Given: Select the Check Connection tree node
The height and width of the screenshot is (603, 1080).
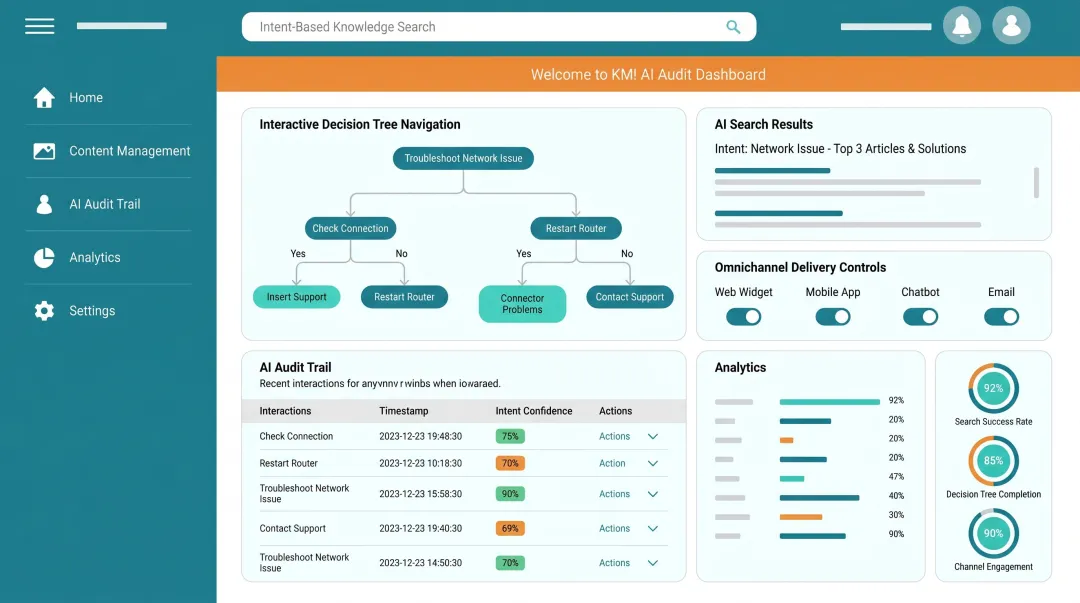Looking at the screenshot, I should [x=351, y=228].
